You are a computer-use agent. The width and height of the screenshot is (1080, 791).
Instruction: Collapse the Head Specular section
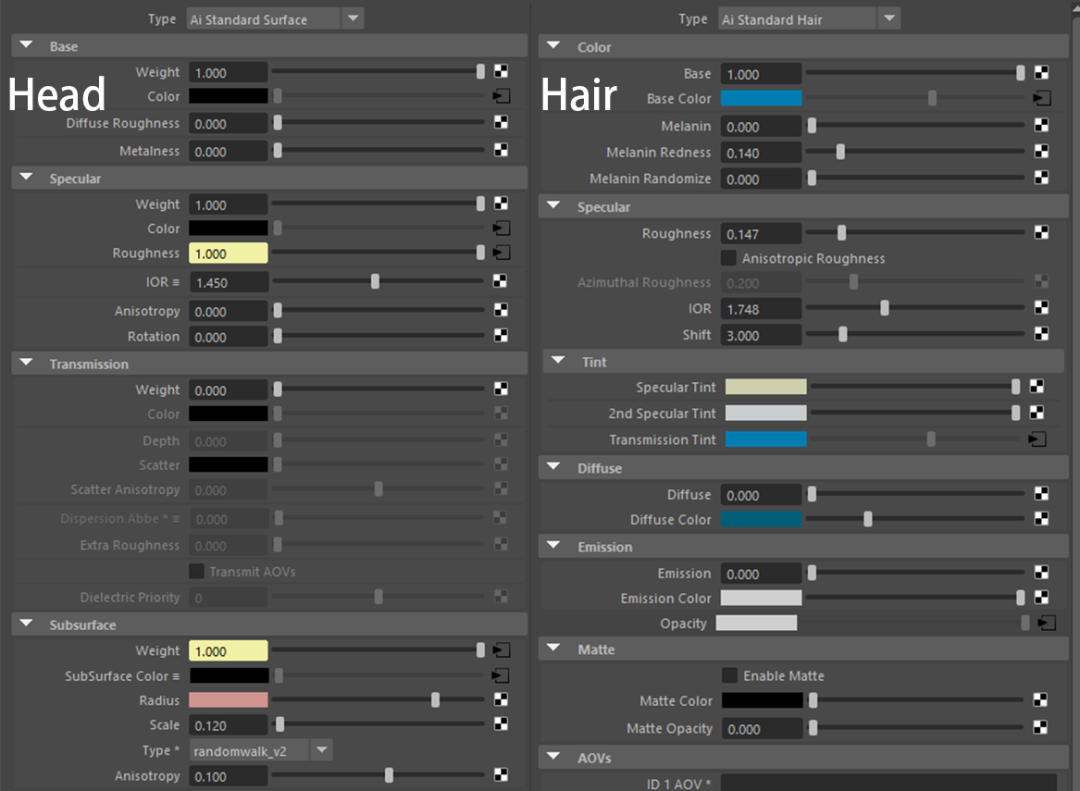(x=26, y=178)
